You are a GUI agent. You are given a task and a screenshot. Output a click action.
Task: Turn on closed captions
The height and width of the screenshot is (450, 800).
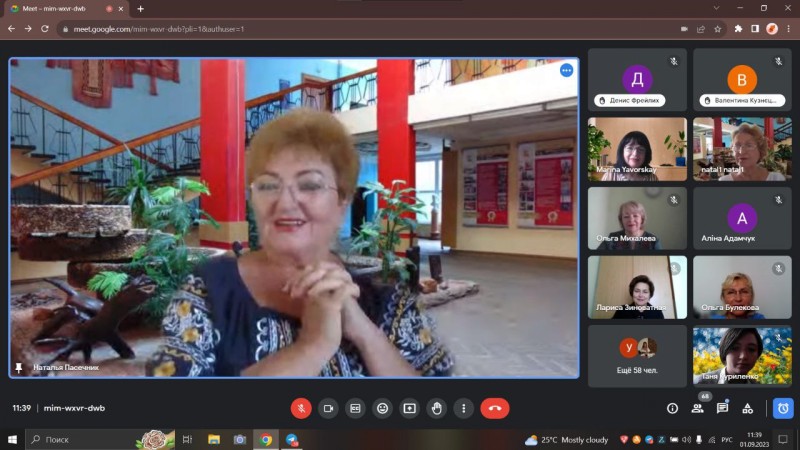[355, 408]
